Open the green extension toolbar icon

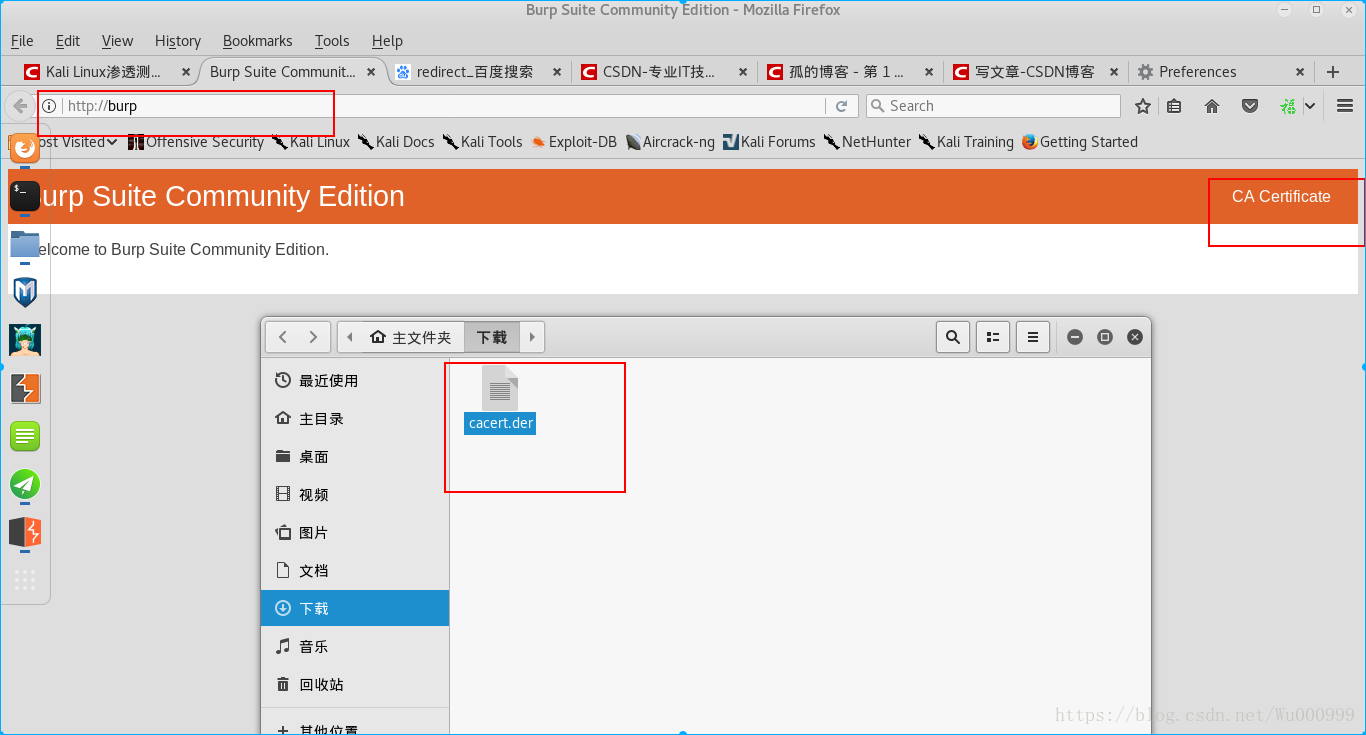[1288, 106]
